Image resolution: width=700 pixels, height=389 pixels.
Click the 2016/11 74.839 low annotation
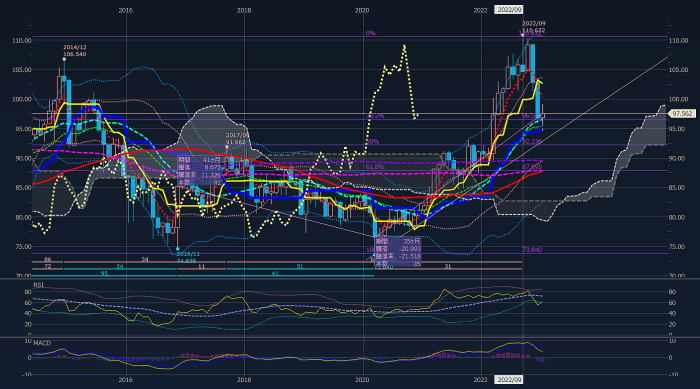coord(188,257)
